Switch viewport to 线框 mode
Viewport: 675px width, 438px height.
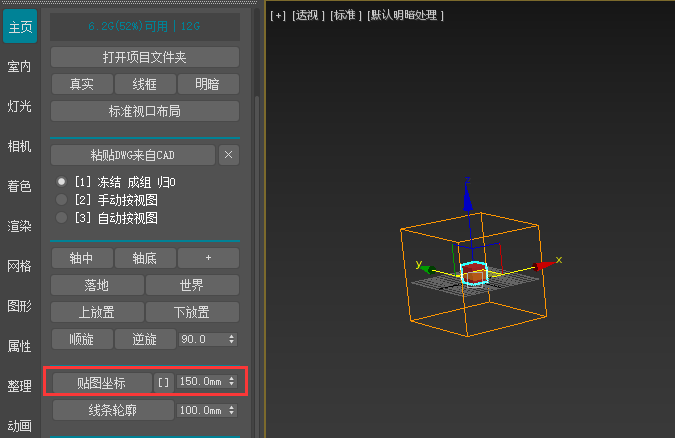click(x=145, y=84)
